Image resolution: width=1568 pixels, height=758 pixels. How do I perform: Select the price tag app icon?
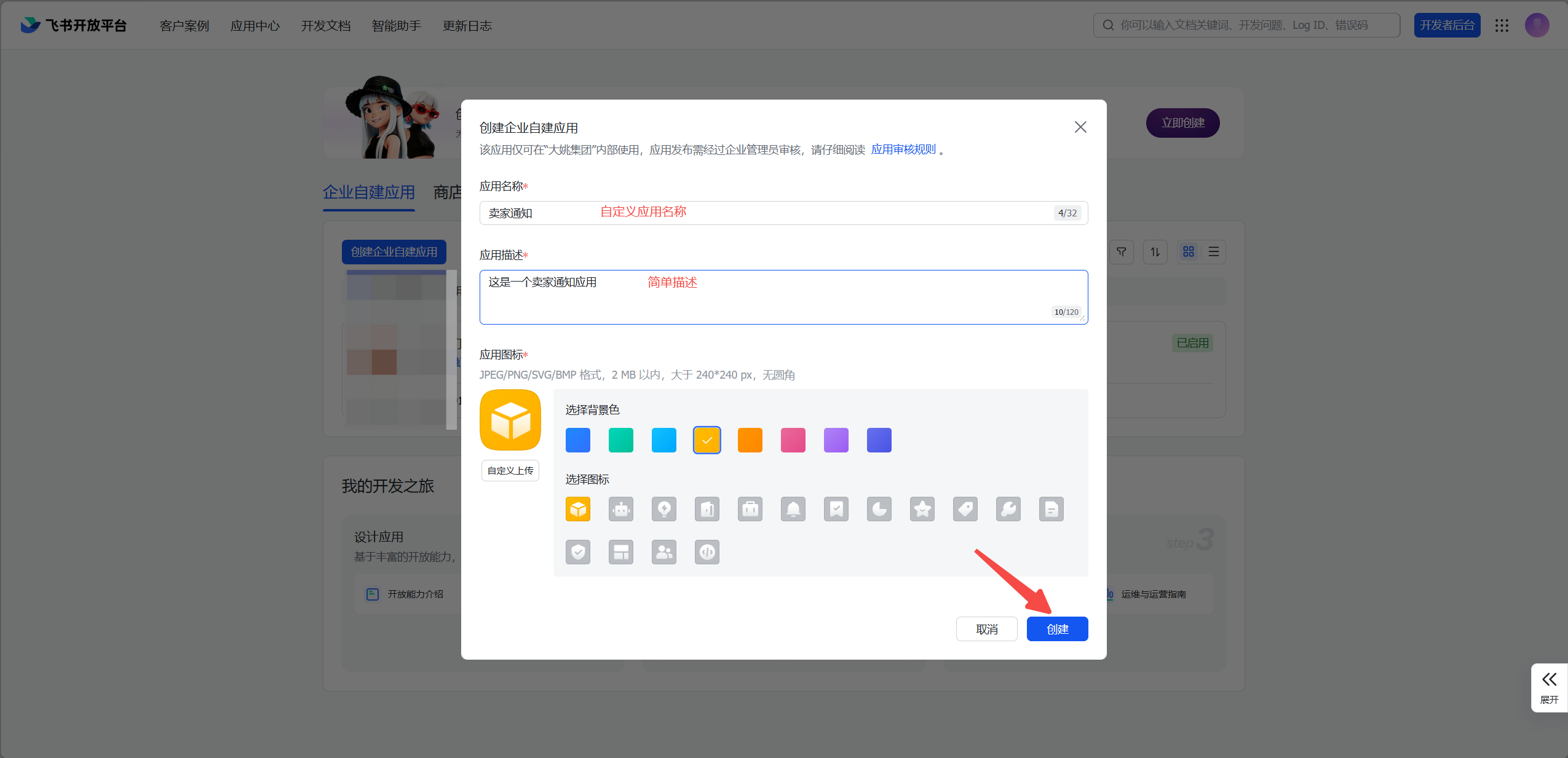coord(965,509)
